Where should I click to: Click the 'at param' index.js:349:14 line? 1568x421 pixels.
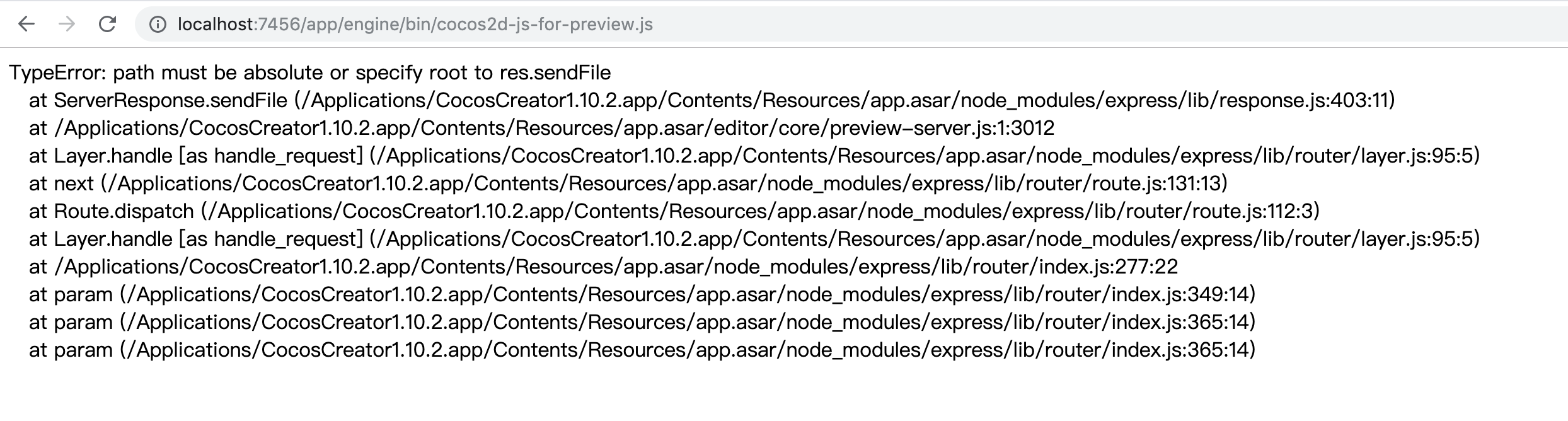630,295
